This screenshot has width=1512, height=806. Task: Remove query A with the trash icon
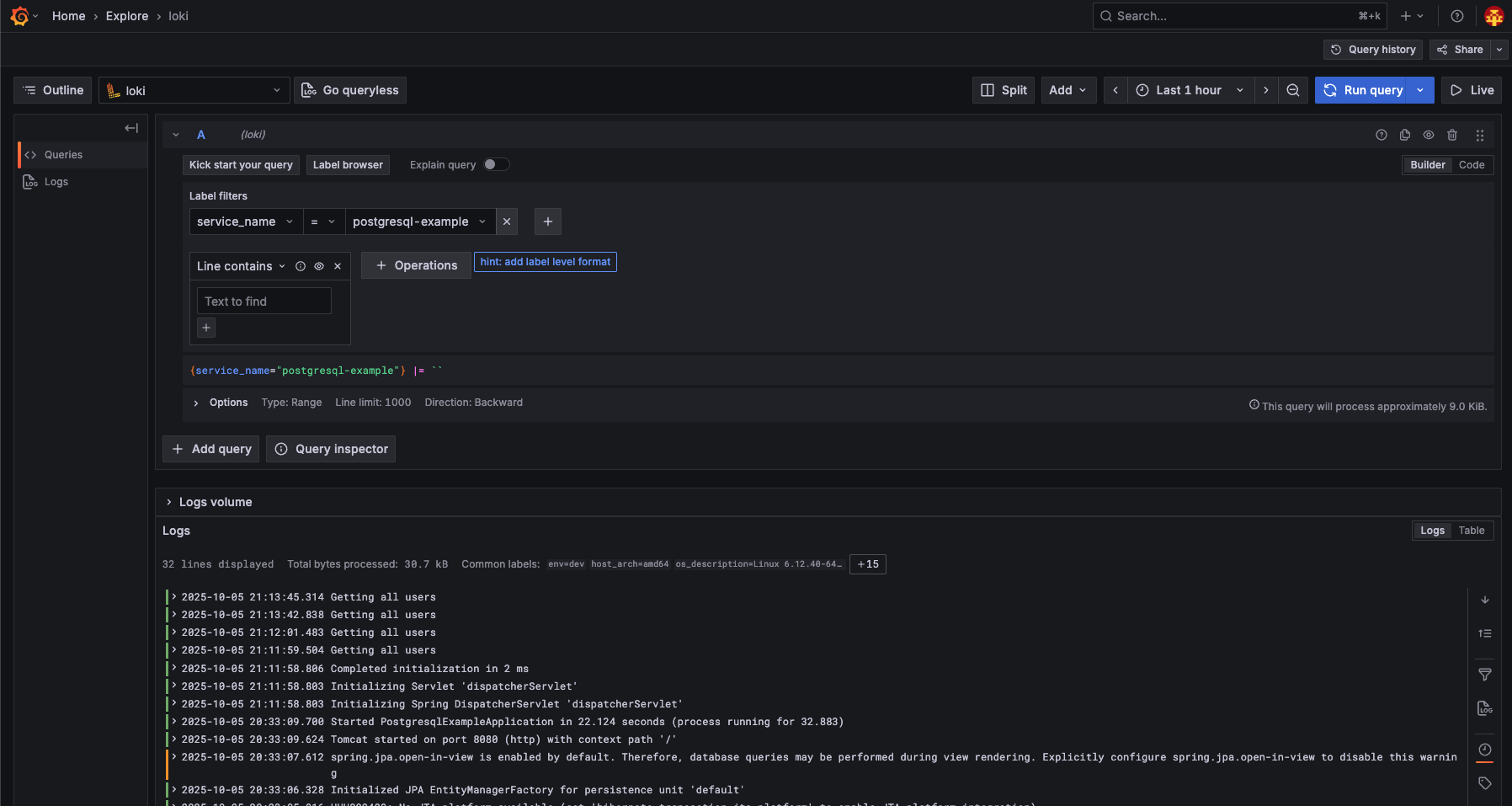point(1453,135)
